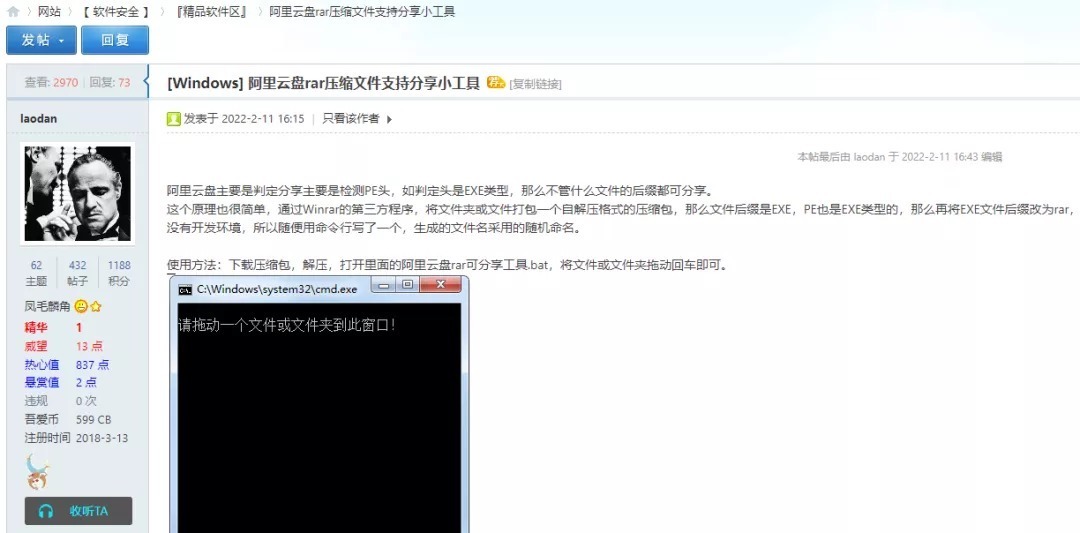Image resolution: width=1080 pixels, height=533 pixels.
Task: Click the thread title in breadcrumb
Action: click(x=362, y=12)
